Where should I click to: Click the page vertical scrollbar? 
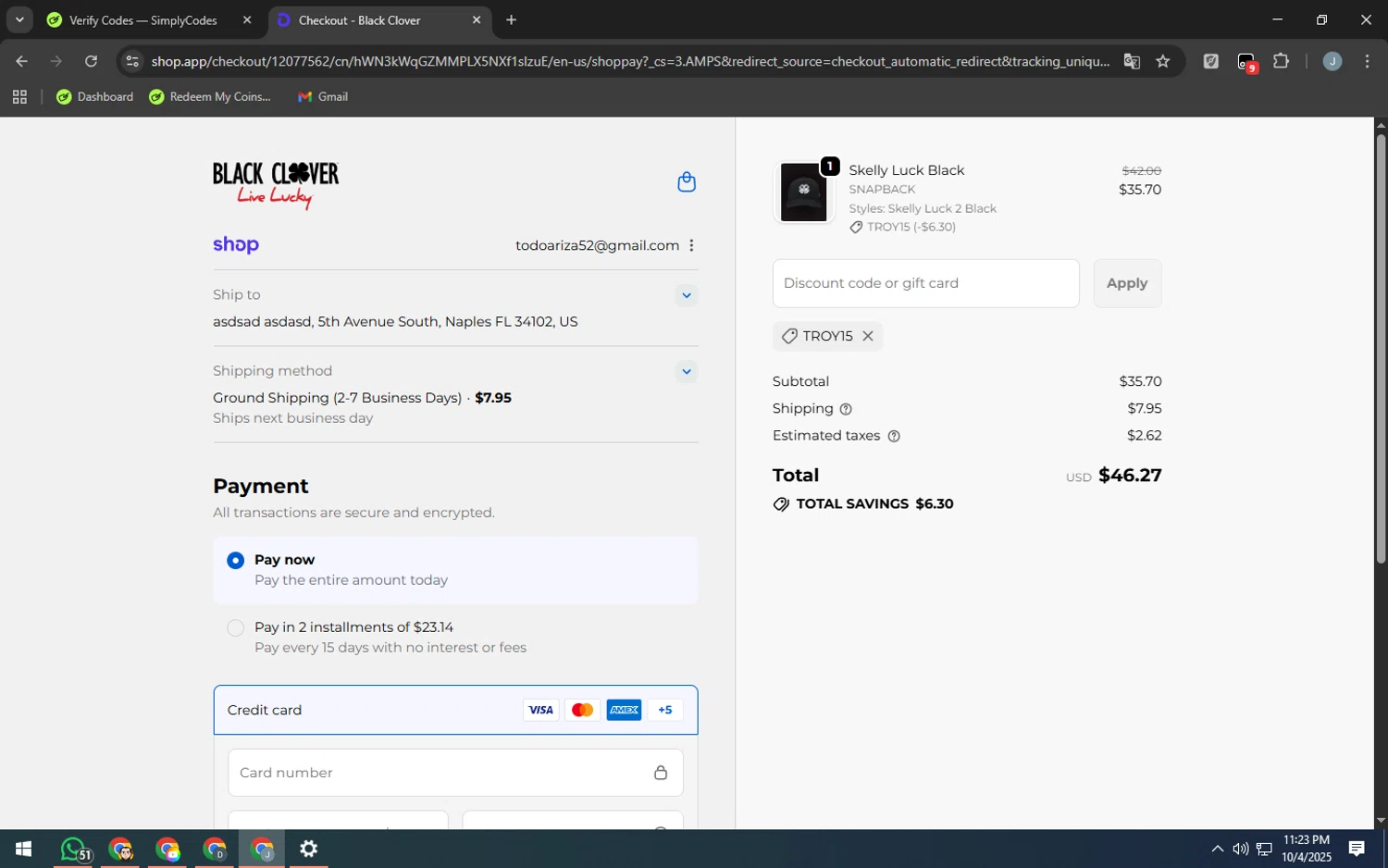click(x=1381, y=349)
